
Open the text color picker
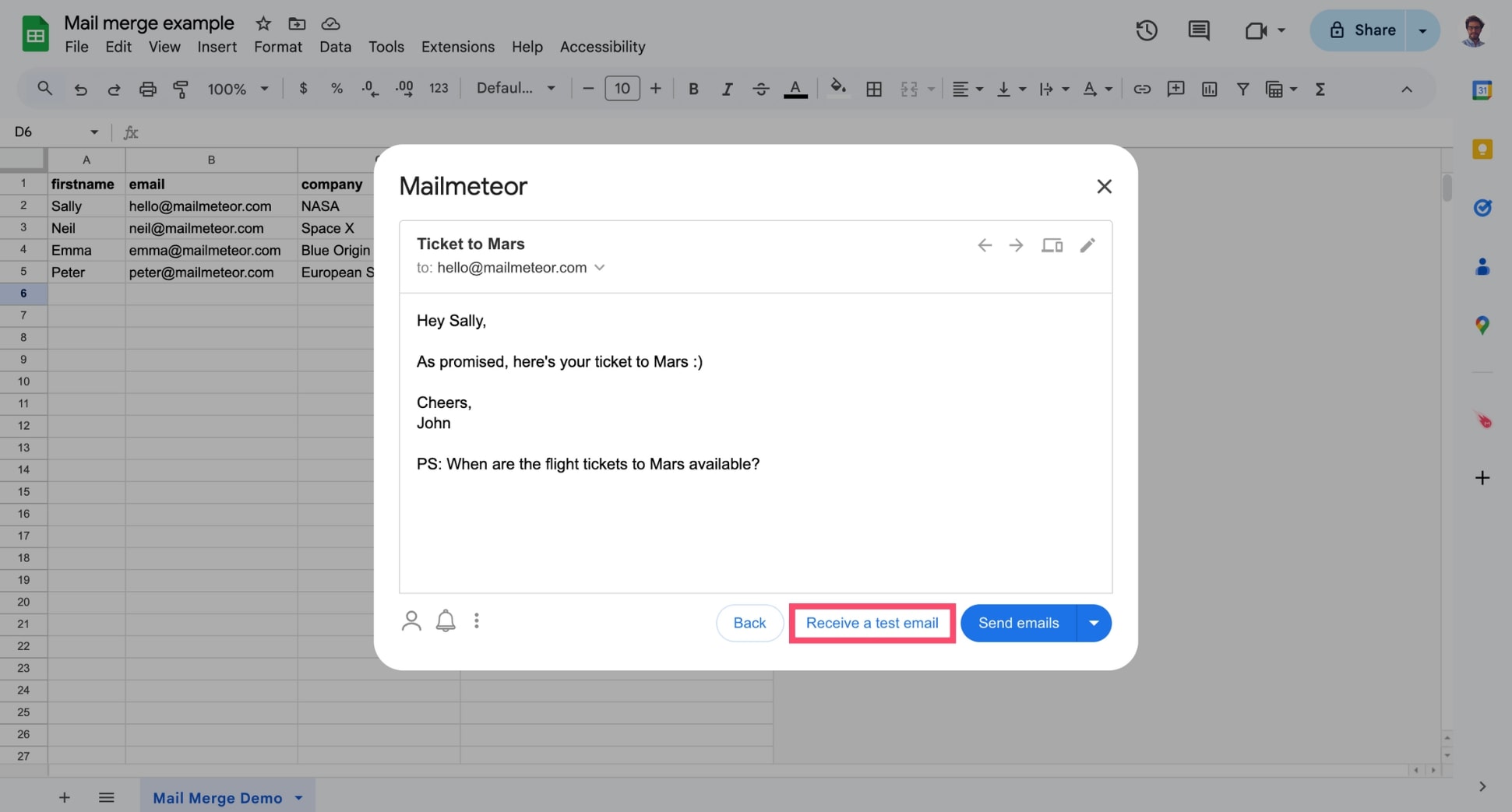(795, 89)
